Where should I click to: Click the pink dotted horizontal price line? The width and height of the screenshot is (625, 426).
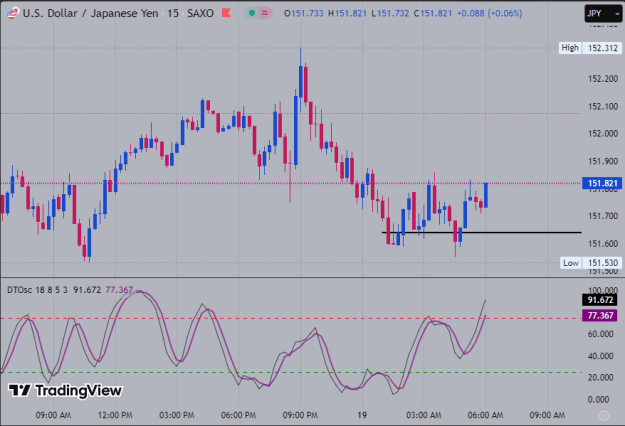click(x=290, y=114)
